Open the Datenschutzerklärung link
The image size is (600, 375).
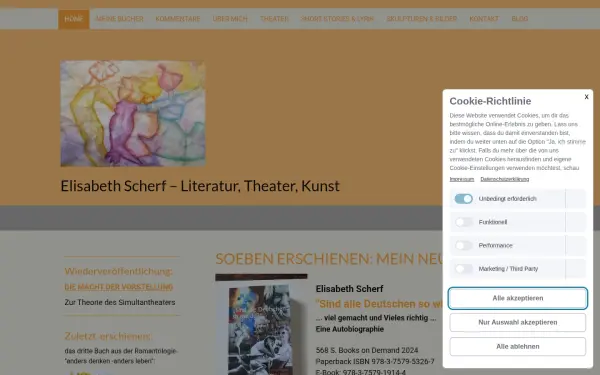pos(505,179)
